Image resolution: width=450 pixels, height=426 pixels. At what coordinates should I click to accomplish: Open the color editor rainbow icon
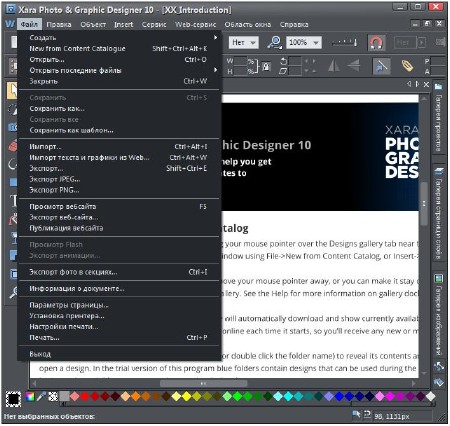[30, 397]
